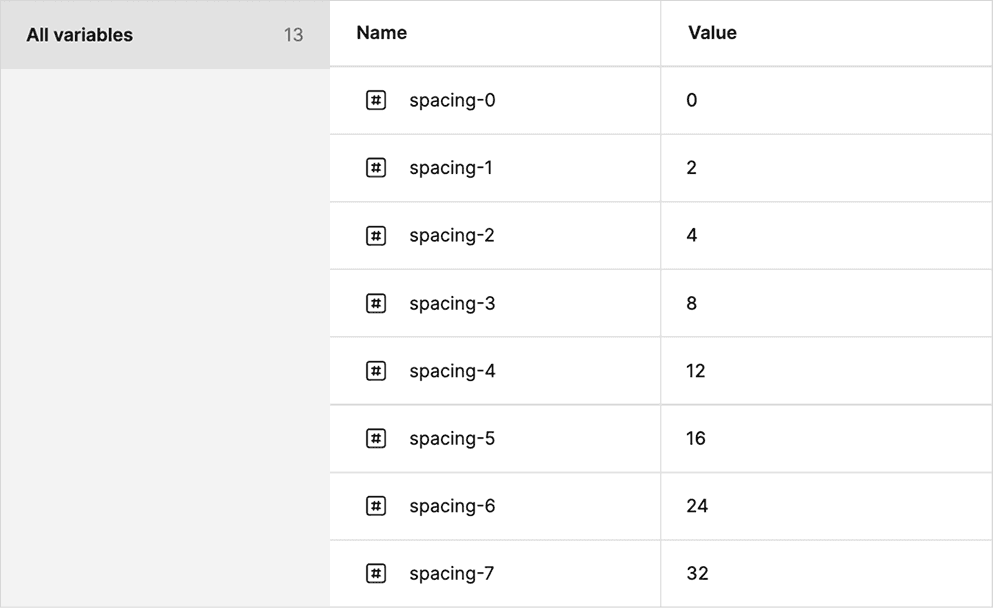
Task: Click the spacing-4 value cell showing 12
Action: pyautogui.click(x=826, y=370)
